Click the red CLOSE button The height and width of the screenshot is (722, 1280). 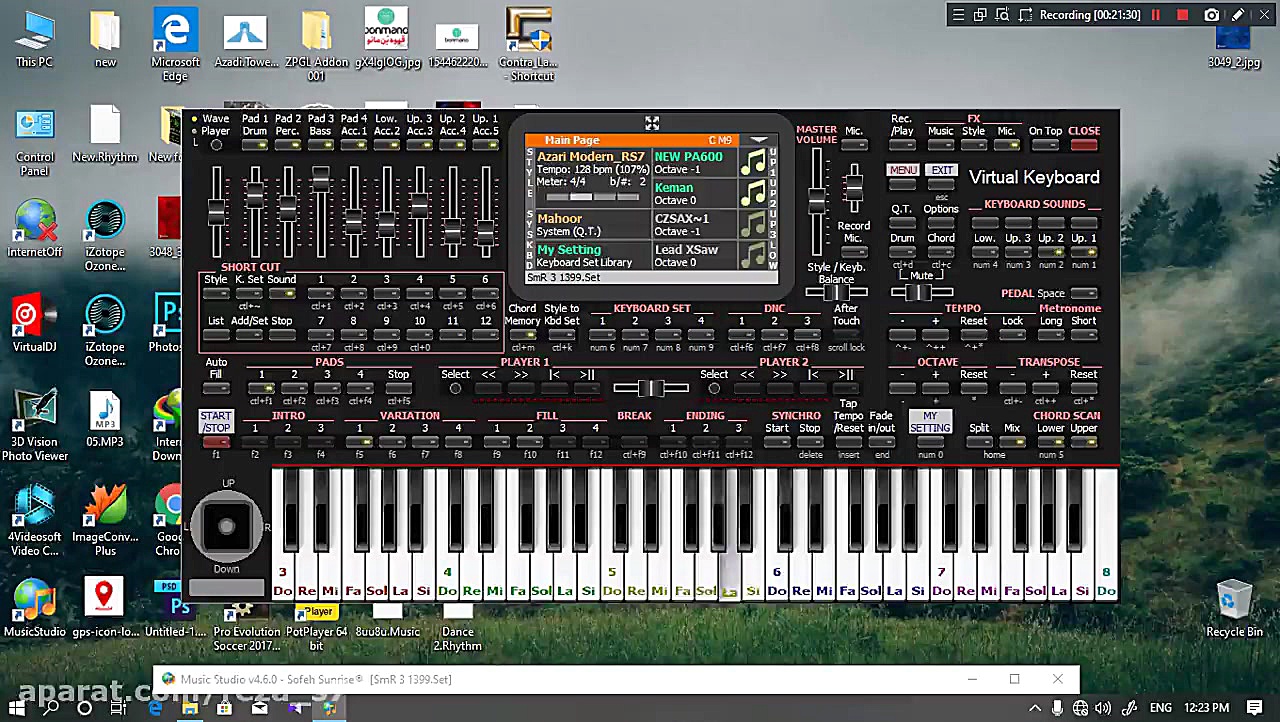(1084, 145)
